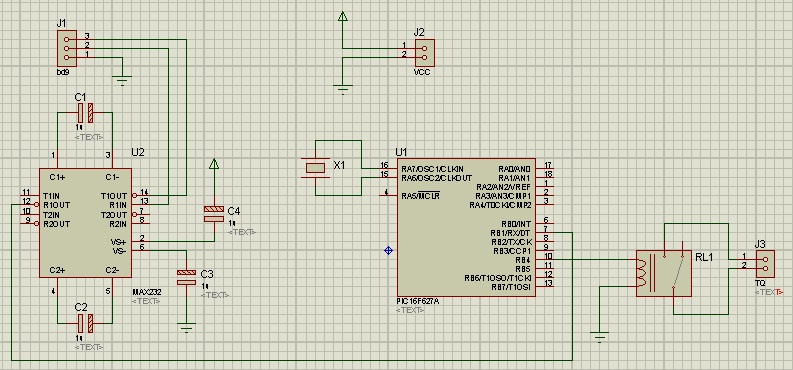Click the VS- pin label on U2
Screen dimensions: 793x370
(119, 251)
